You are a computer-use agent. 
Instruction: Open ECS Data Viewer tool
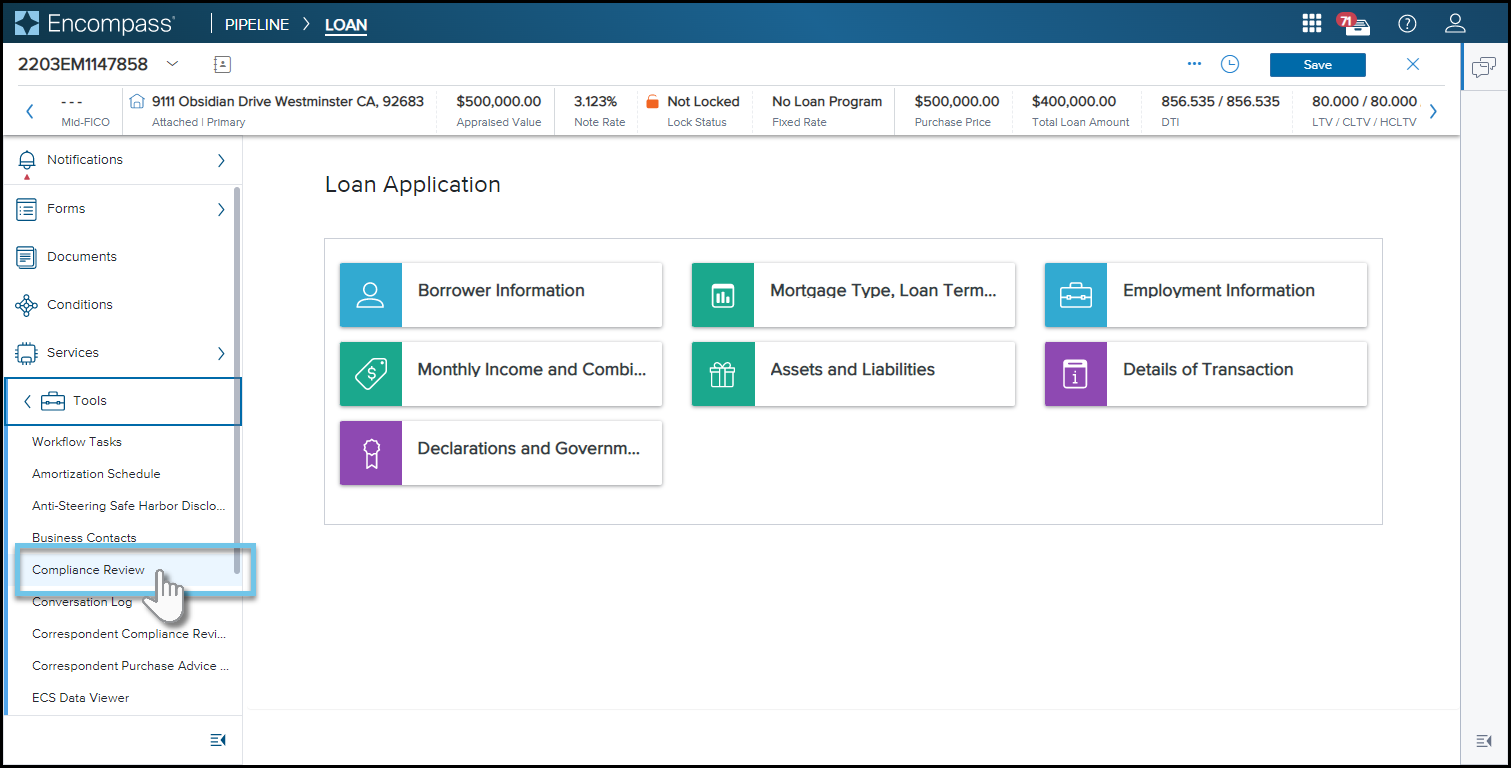point(81,698)
